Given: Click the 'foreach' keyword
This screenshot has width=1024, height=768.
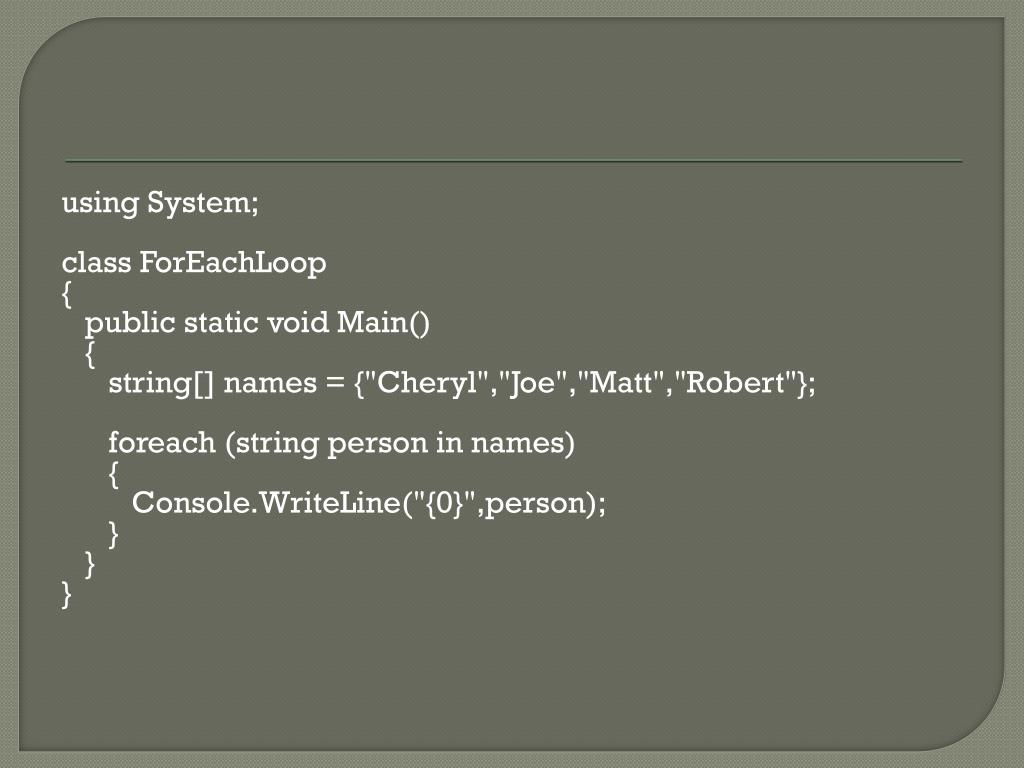Looking at the screenshot, I should pyautogui.click(x=162, y=443).
